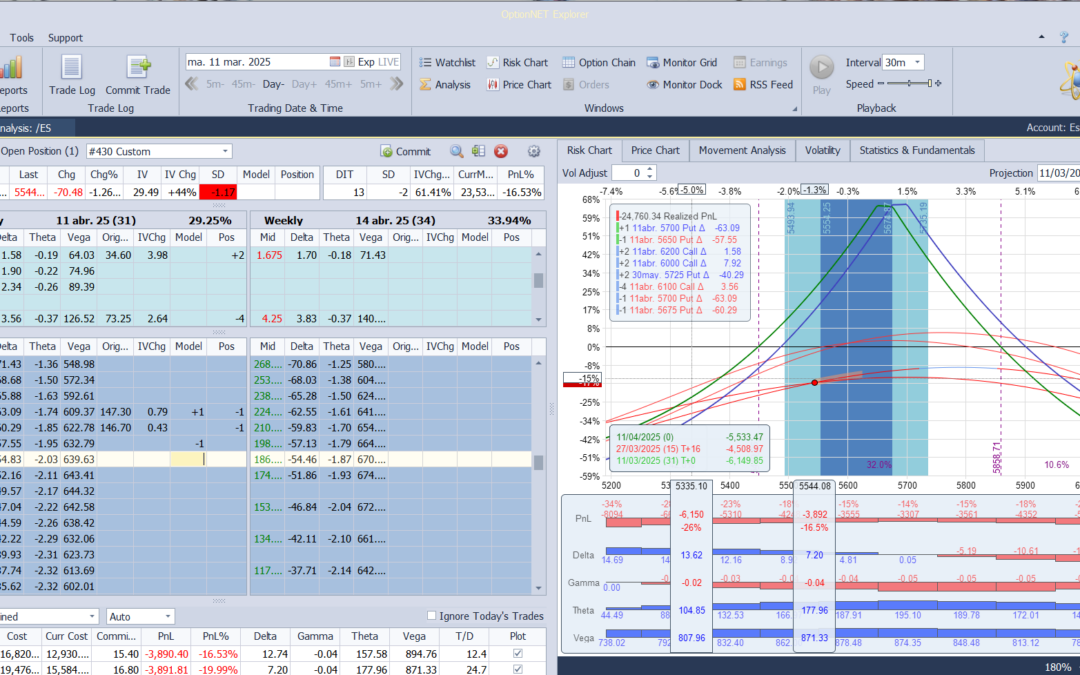Toggle Ignore Today's Trades checkbox
Screen dimensions: 1080x675
(x=432, y=616)
